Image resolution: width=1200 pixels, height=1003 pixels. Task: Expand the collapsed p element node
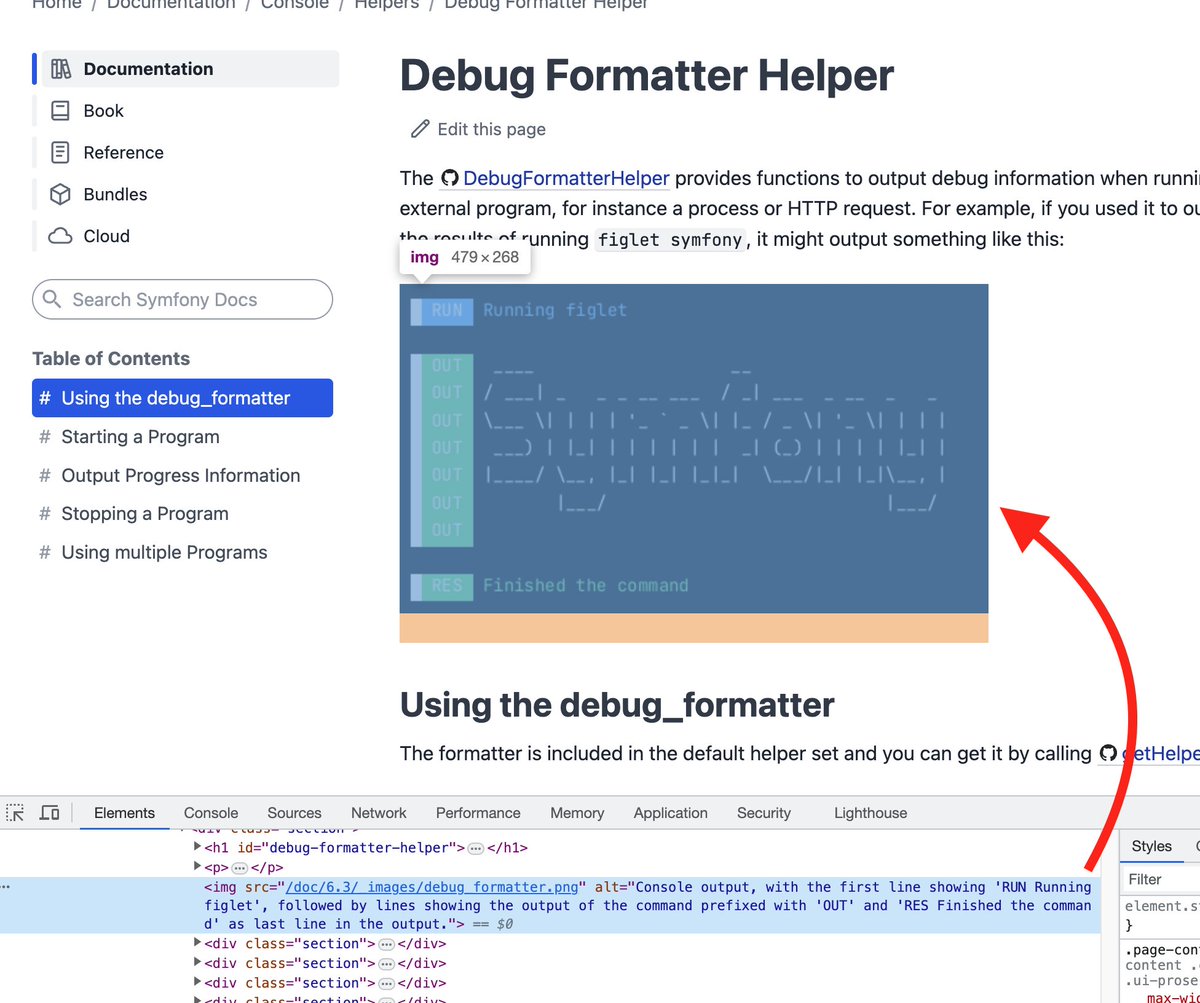(198, 867)
